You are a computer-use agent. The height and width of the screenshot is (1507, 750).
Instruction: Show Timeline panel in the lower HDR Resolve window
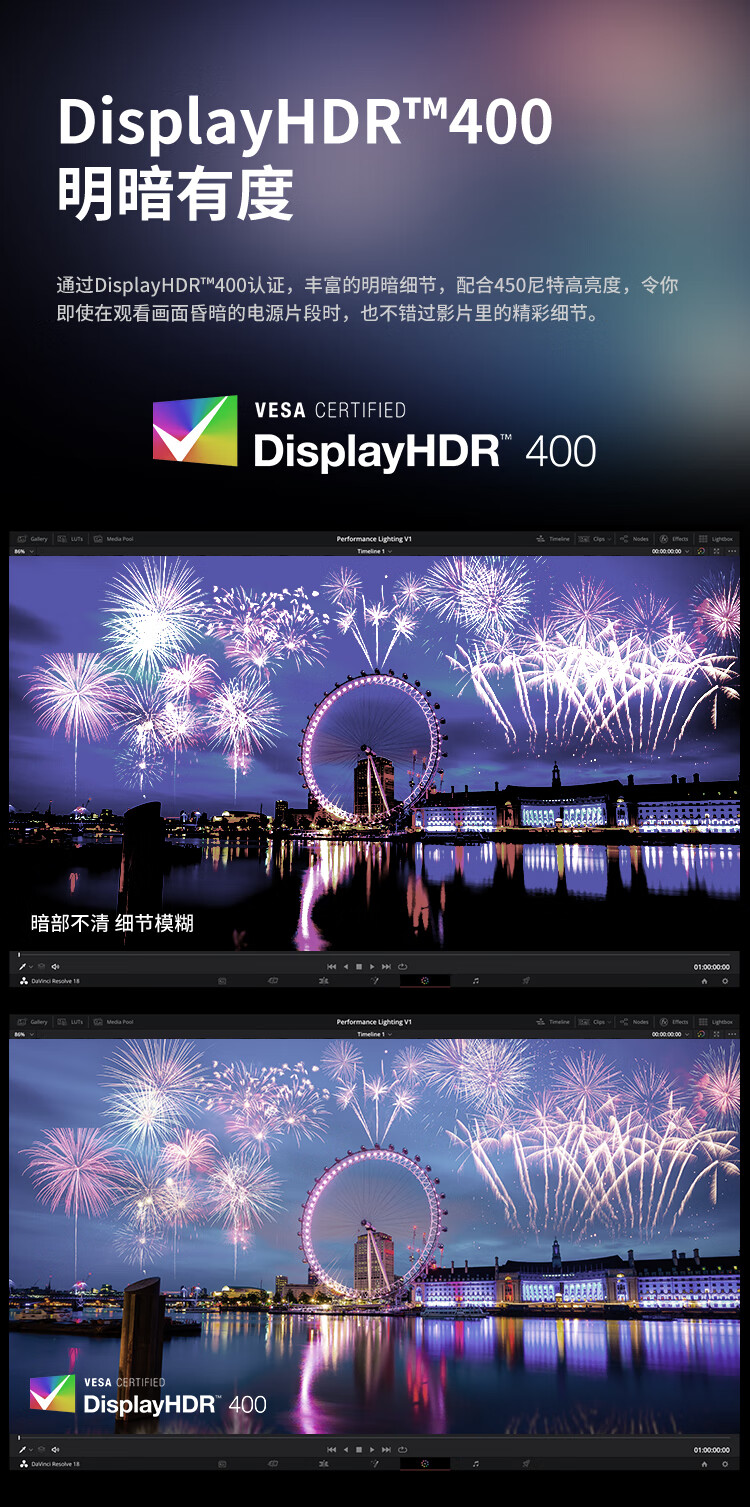pyautogui.click(x=553, y=1022)
